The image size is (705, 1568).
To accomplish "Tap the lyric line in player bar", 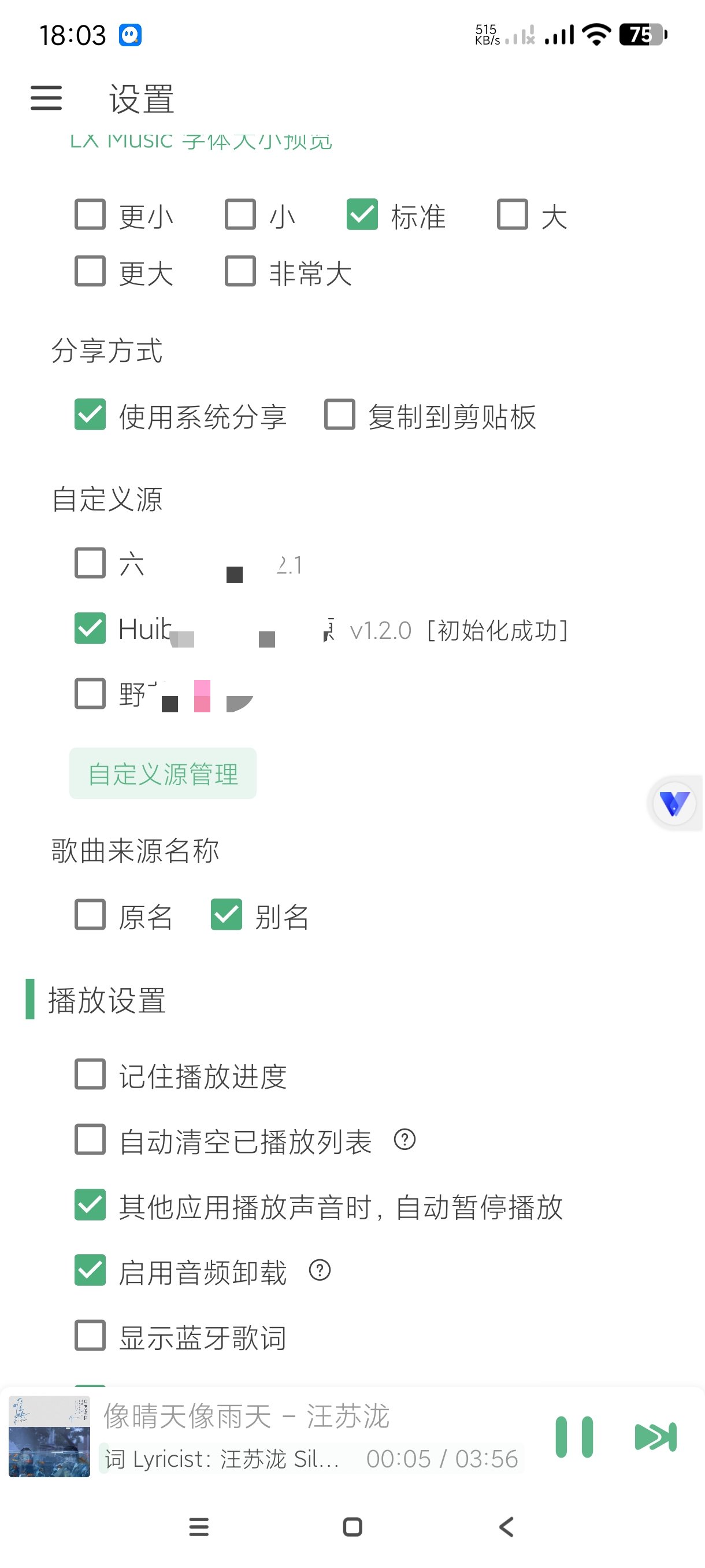I will tap(222, 1459).
